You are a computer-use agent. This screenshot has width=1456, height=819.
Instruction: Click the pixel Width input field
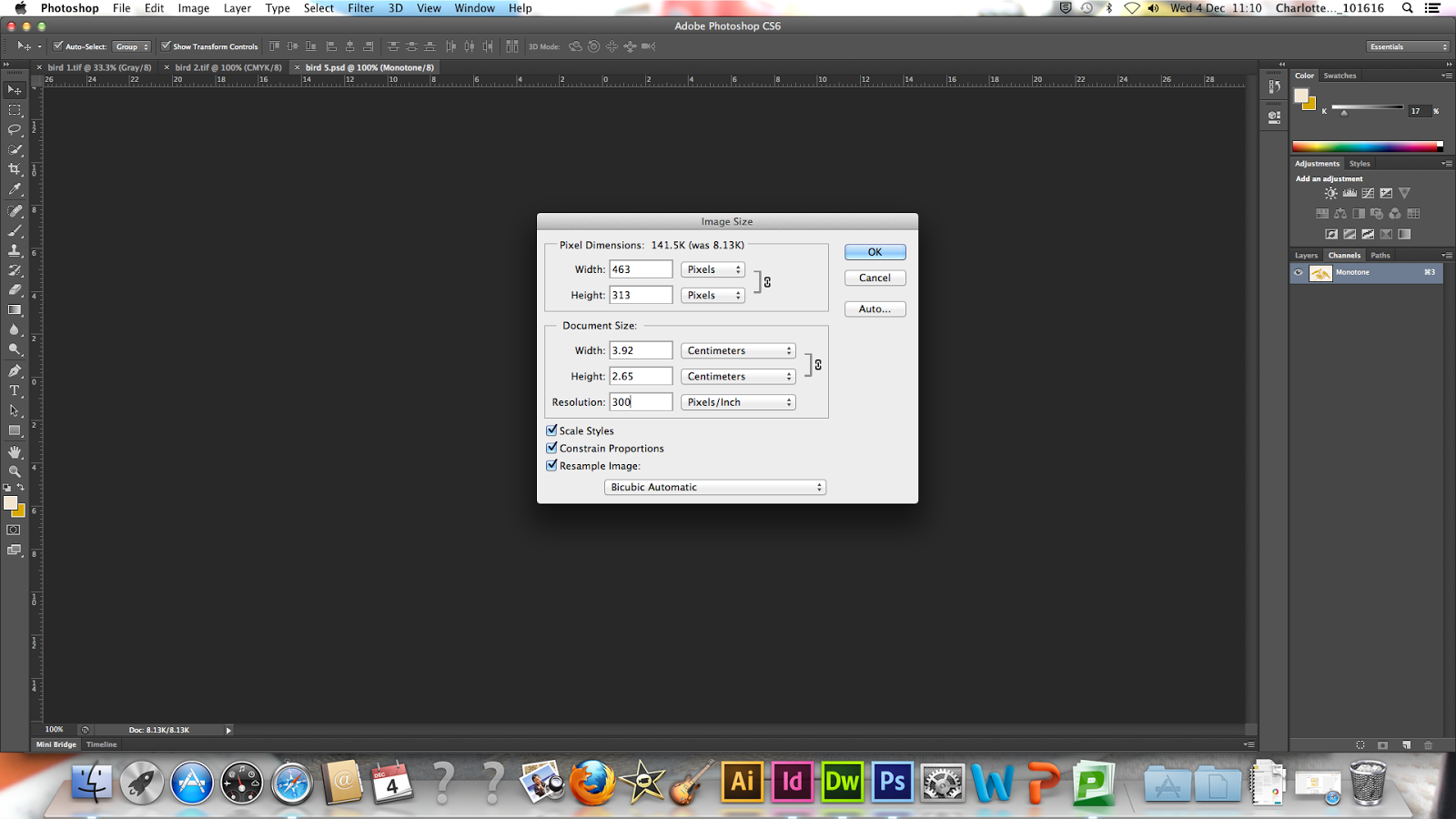pyautogui.click(x=641, y=269)
